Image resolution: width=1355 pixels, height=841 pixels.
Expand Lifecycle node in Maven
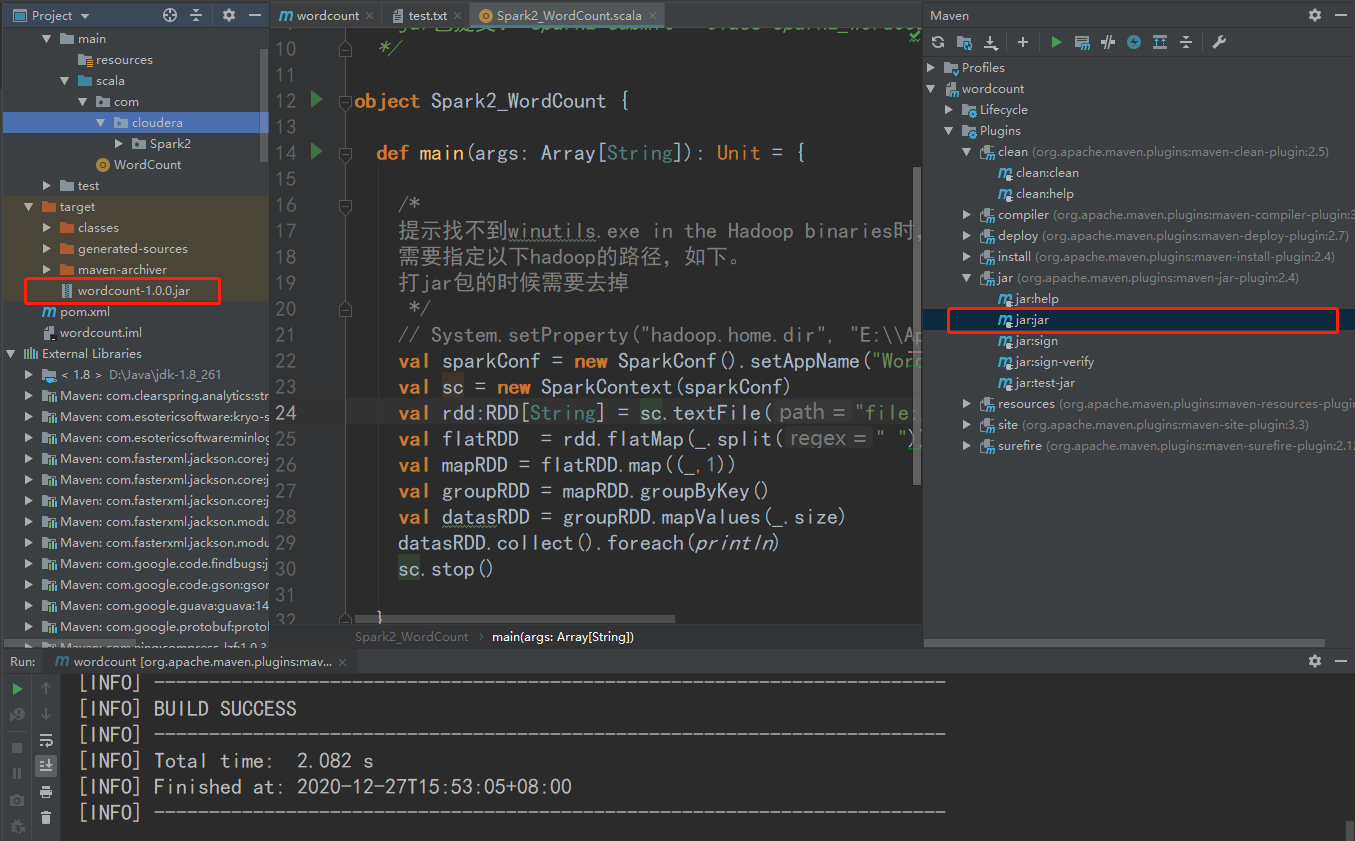pos(949,110)
